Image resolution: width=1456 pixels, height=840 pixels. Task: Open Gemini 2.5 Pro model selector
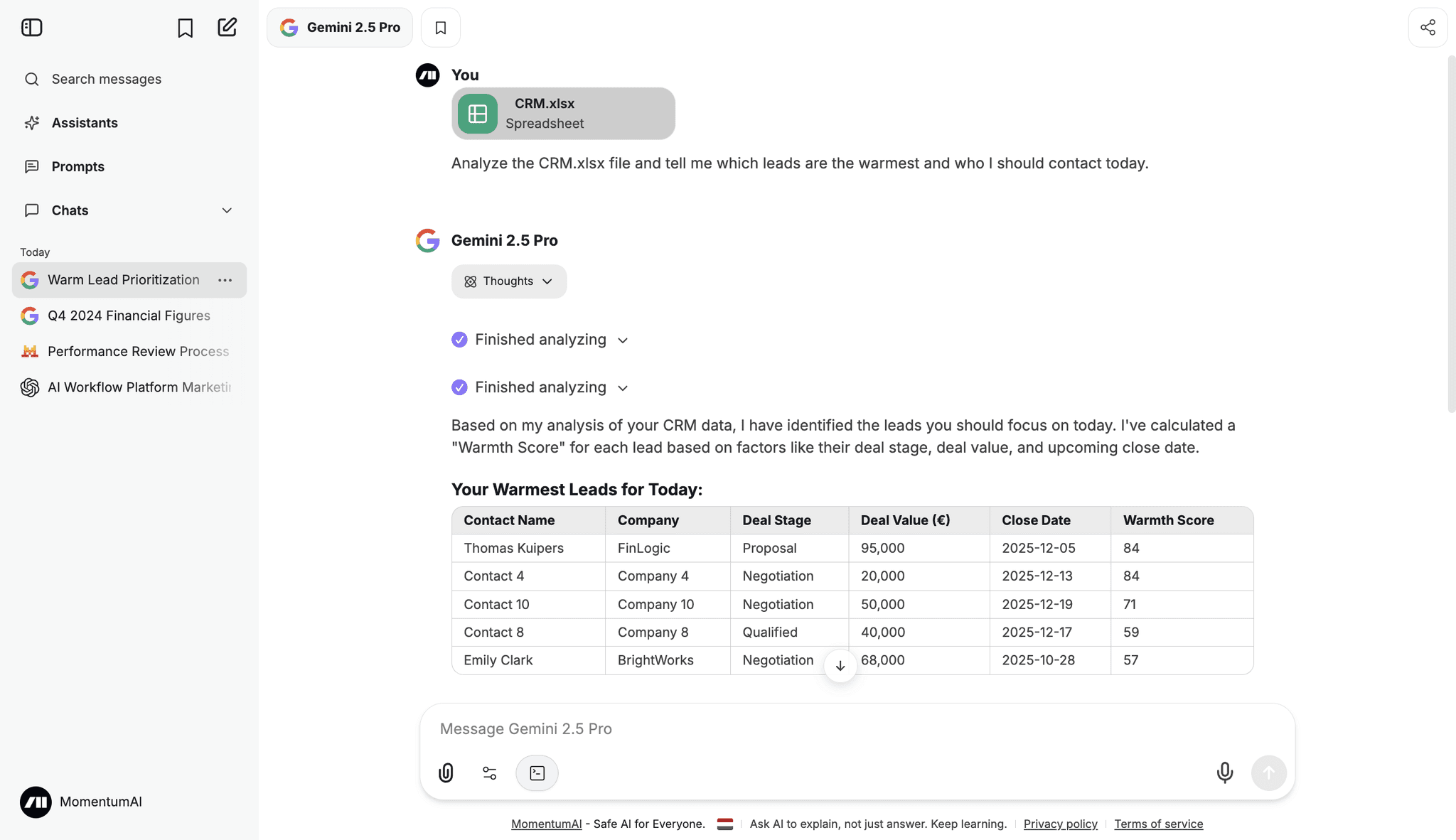340,28
